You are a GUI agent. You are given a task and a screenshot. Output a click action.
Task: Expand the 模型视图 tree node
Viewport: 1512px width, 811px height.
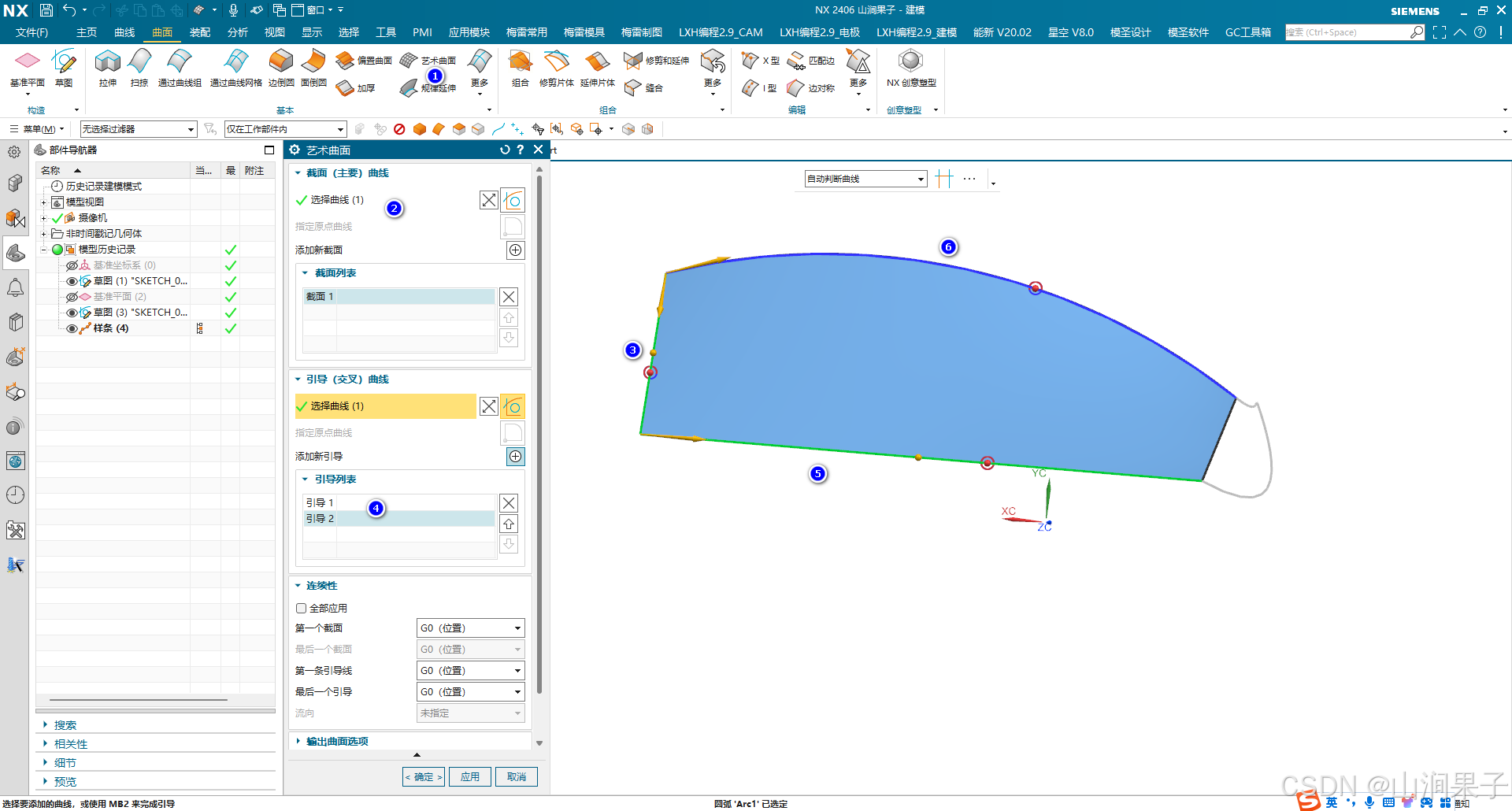[44, 202]
